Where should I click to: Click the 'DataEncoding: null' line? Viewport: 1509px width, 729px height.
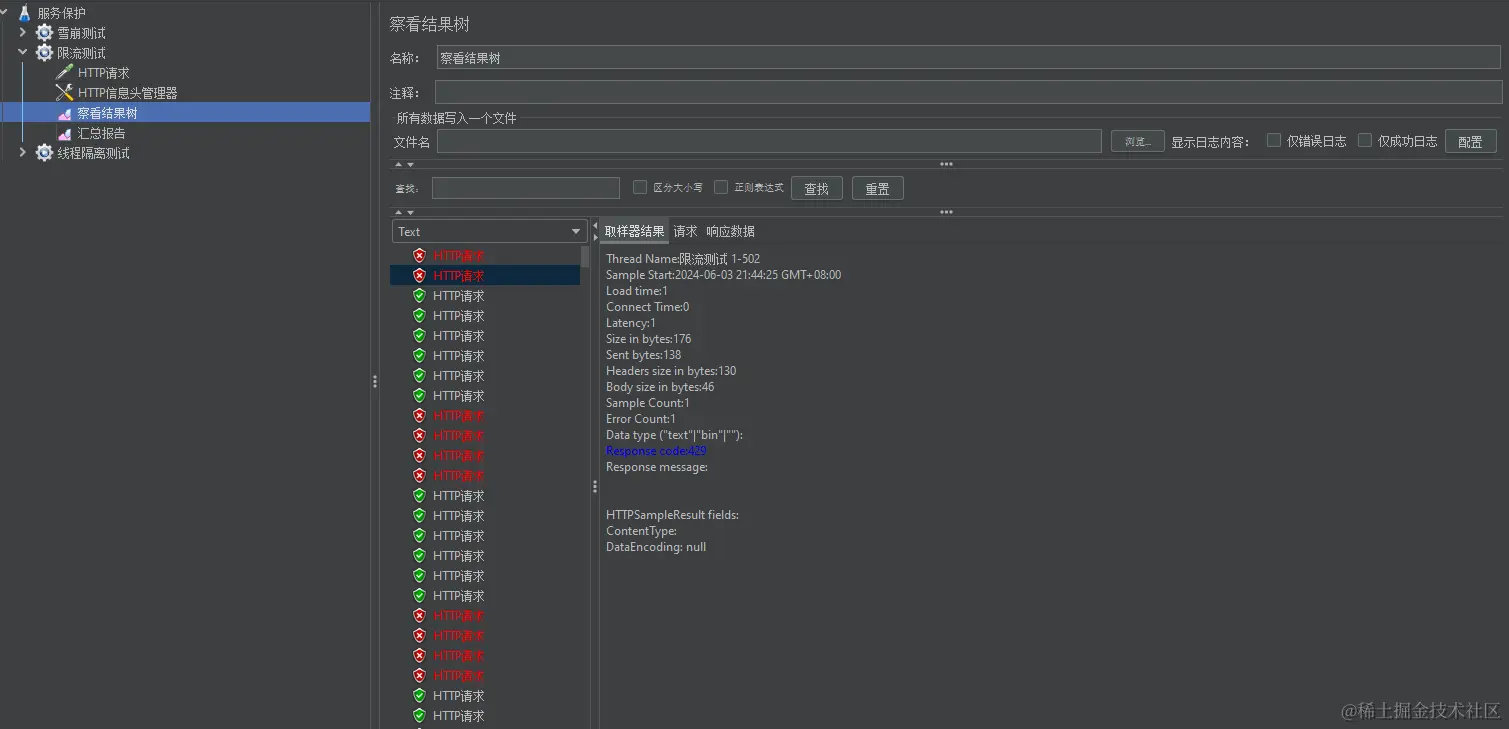(x=656, y=547)
